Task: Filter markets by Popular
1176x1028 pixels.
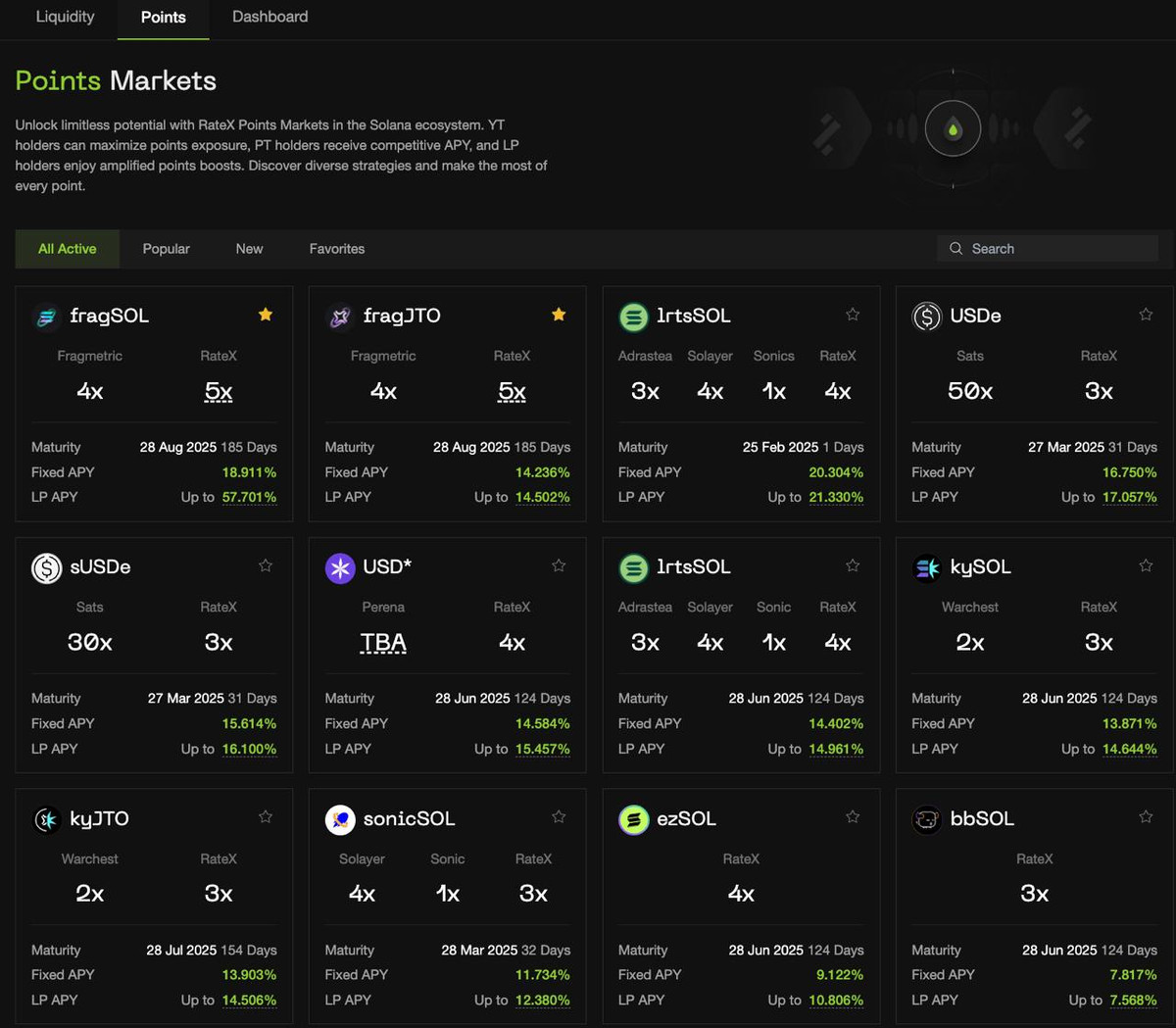Action: [x=166, y=249]
